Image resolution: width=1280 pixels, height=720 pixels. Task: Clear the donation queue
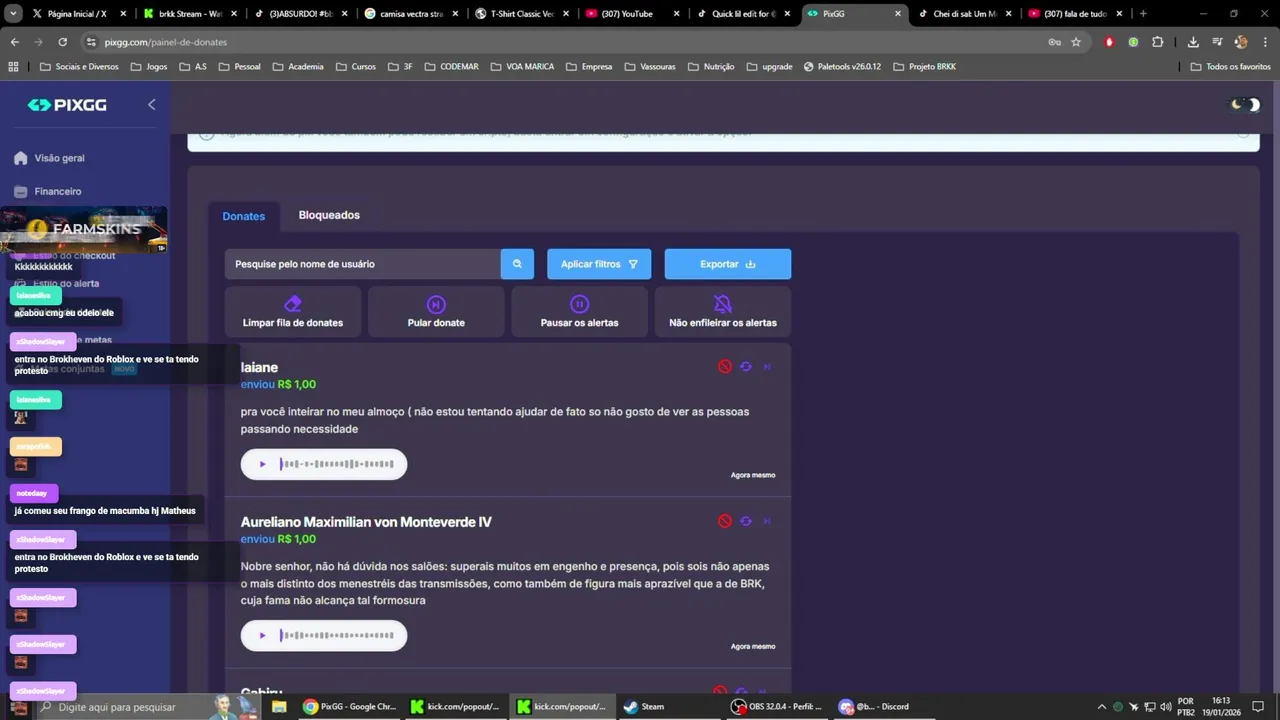point(293,312)
